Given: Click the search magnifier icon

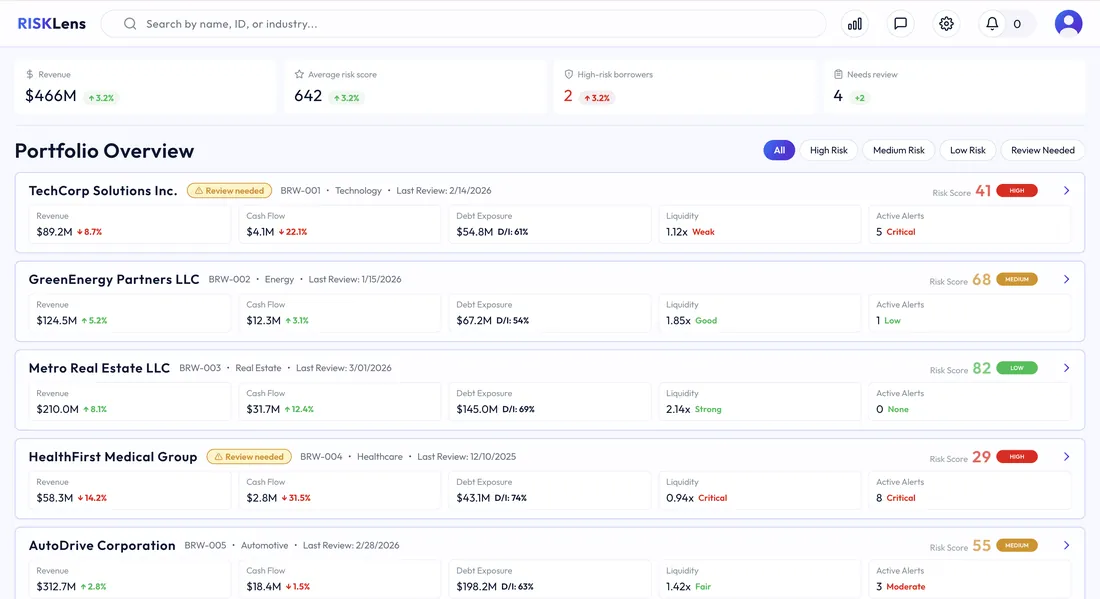Looking at the screenshot, I should (x=130, y=24).
